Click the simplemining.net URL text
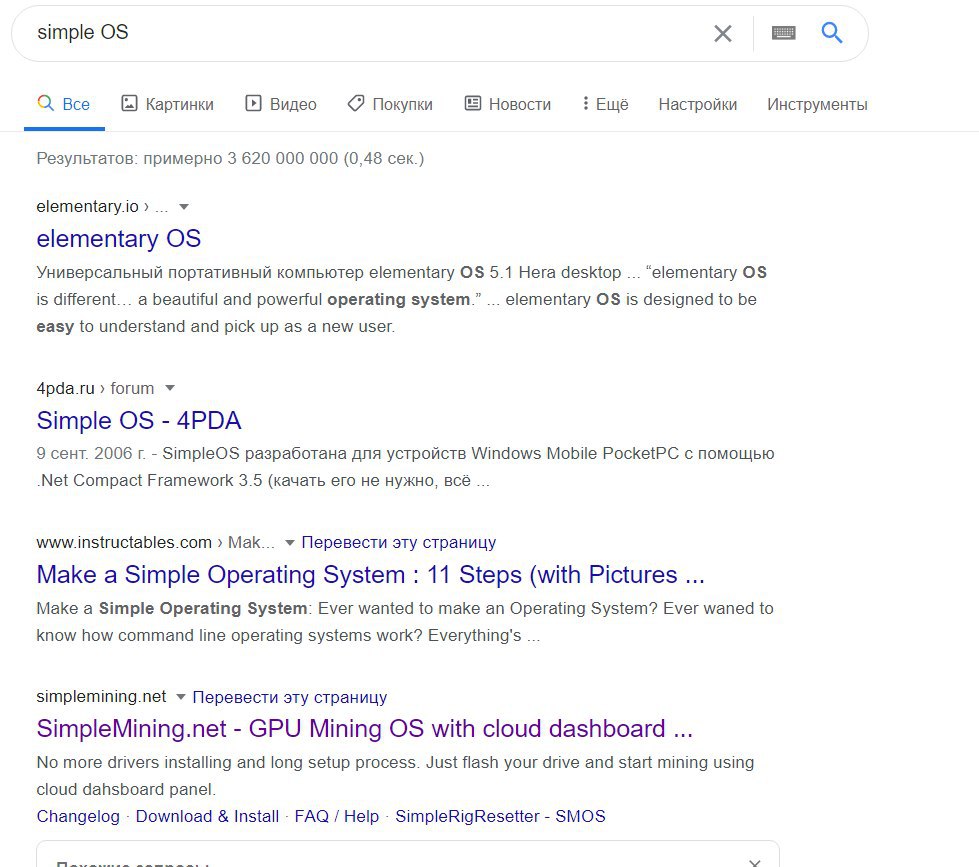 pos(101,697)
